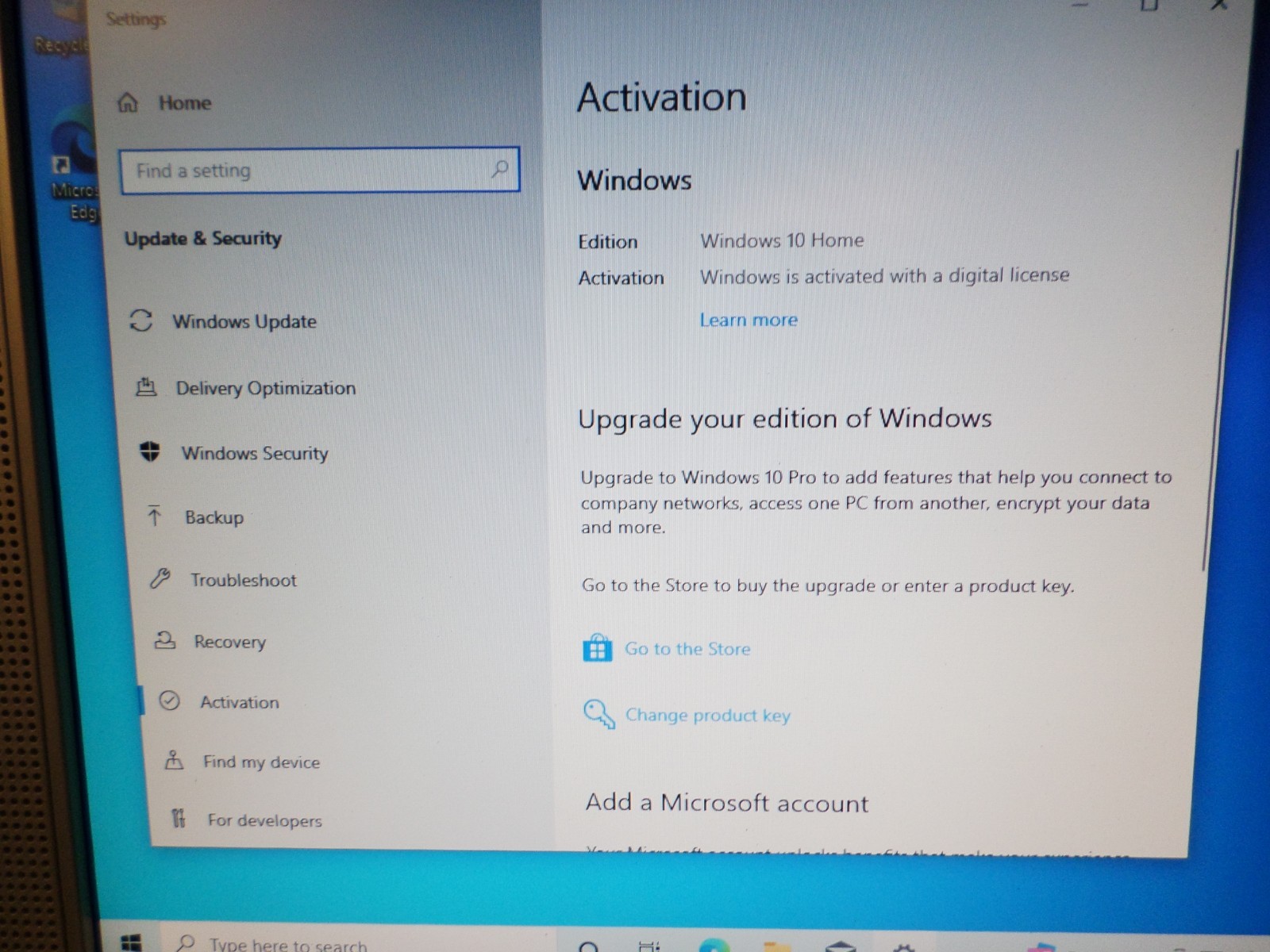Click the search magnifier in Find a setting
The height and width of the screenshot is (952, 1270).
[499, 168]
